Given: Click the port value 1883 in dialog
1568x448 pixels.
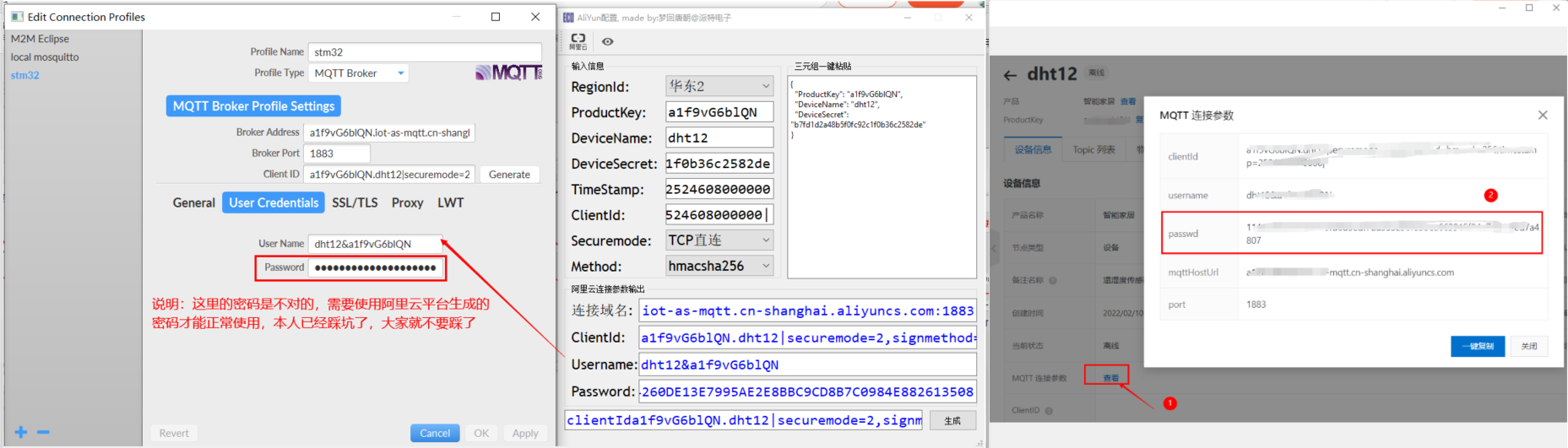Looking at the screenshot, I should (x=1256, y=305).
